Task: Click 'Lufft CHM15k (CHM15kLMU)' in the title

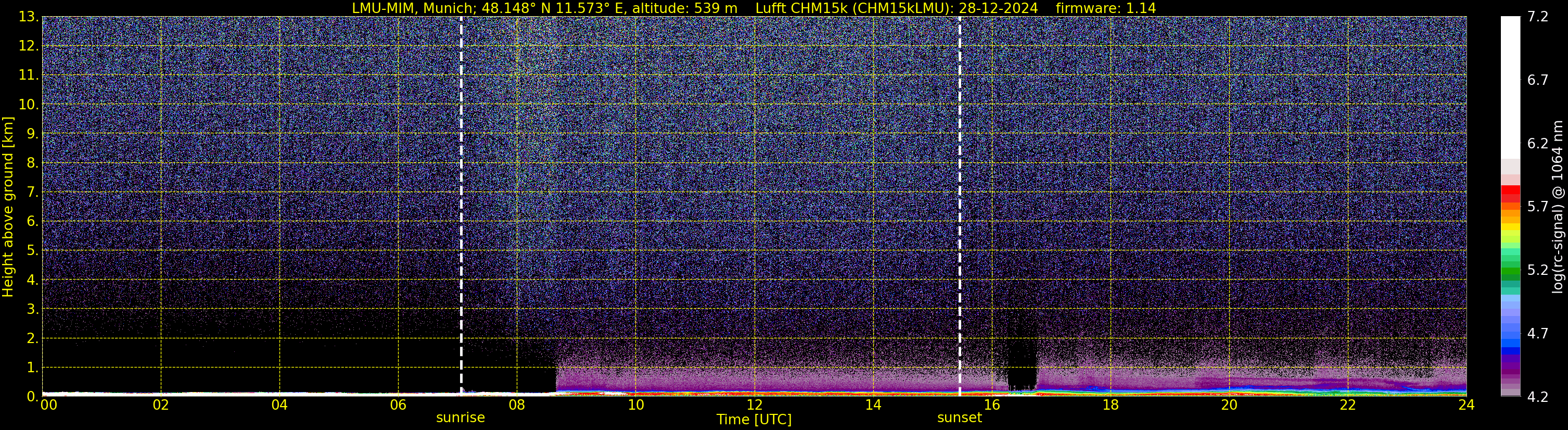Action: click(x=854, y=8)
